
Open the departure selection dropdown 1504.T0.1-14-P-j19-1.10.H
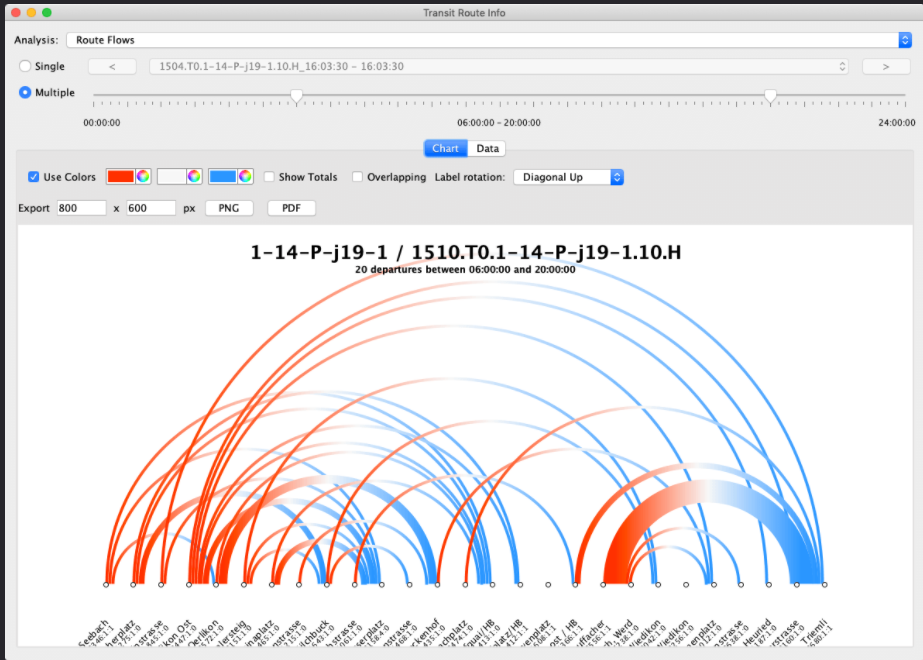(x=499, y=67)
